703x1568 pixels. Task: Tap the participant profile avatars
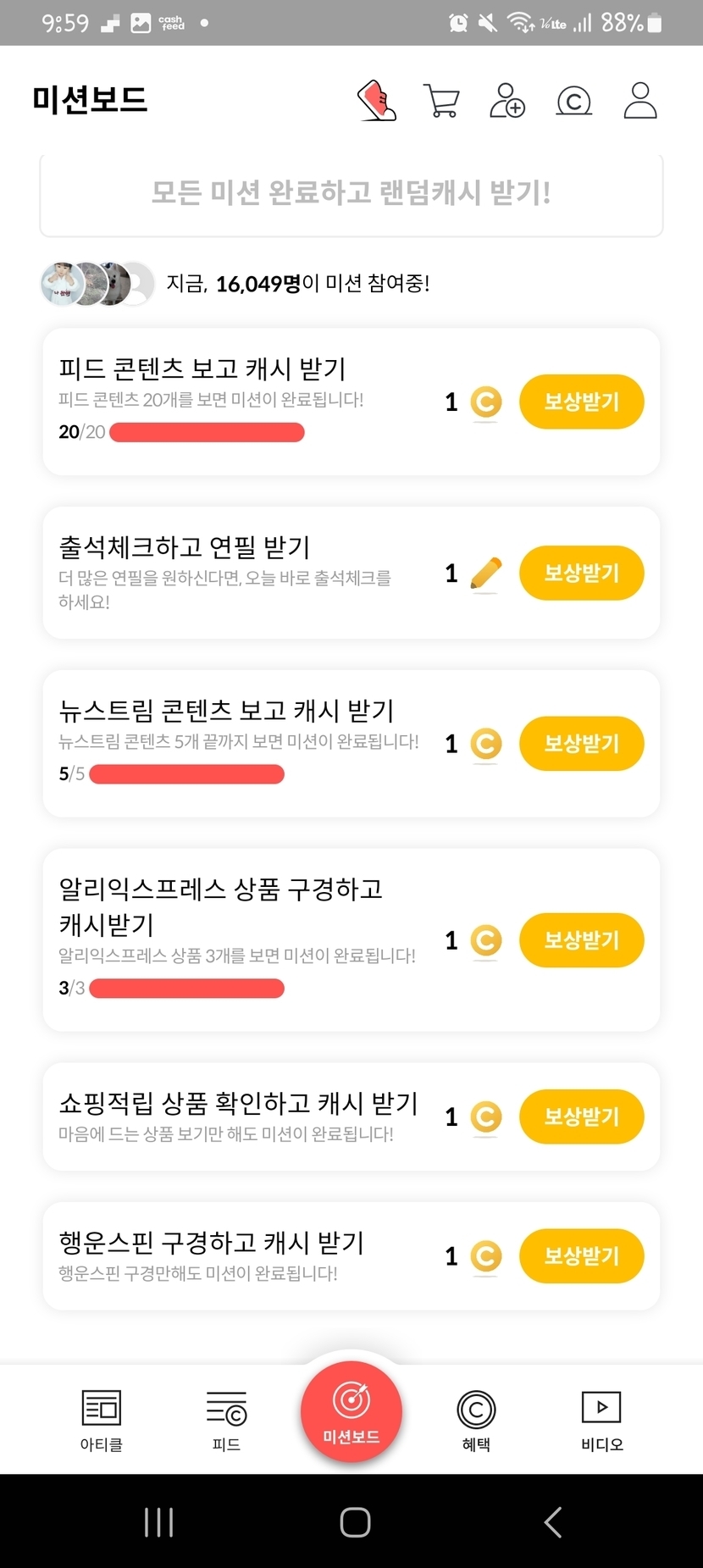[97, 284]
